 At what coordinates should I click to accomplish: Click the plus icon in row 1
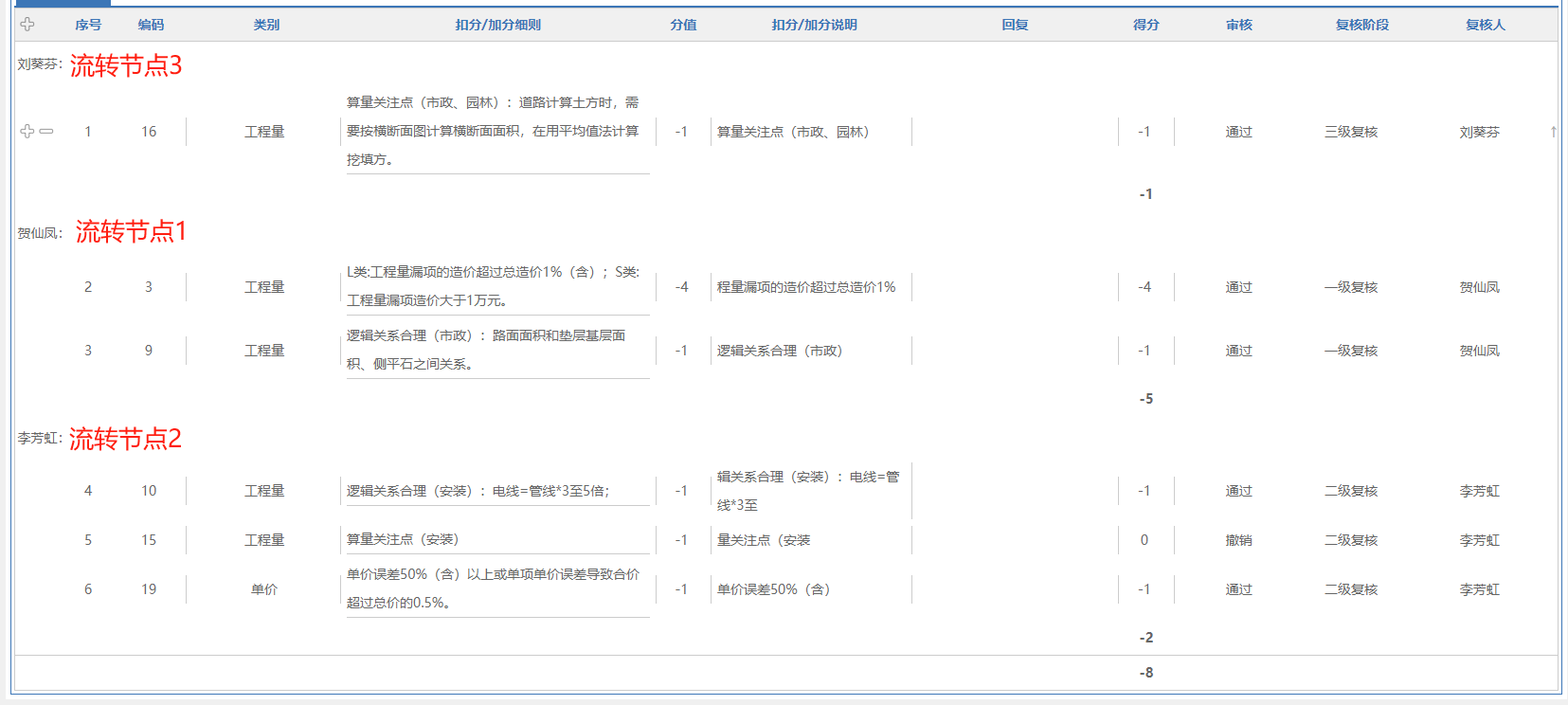point(27,132)
